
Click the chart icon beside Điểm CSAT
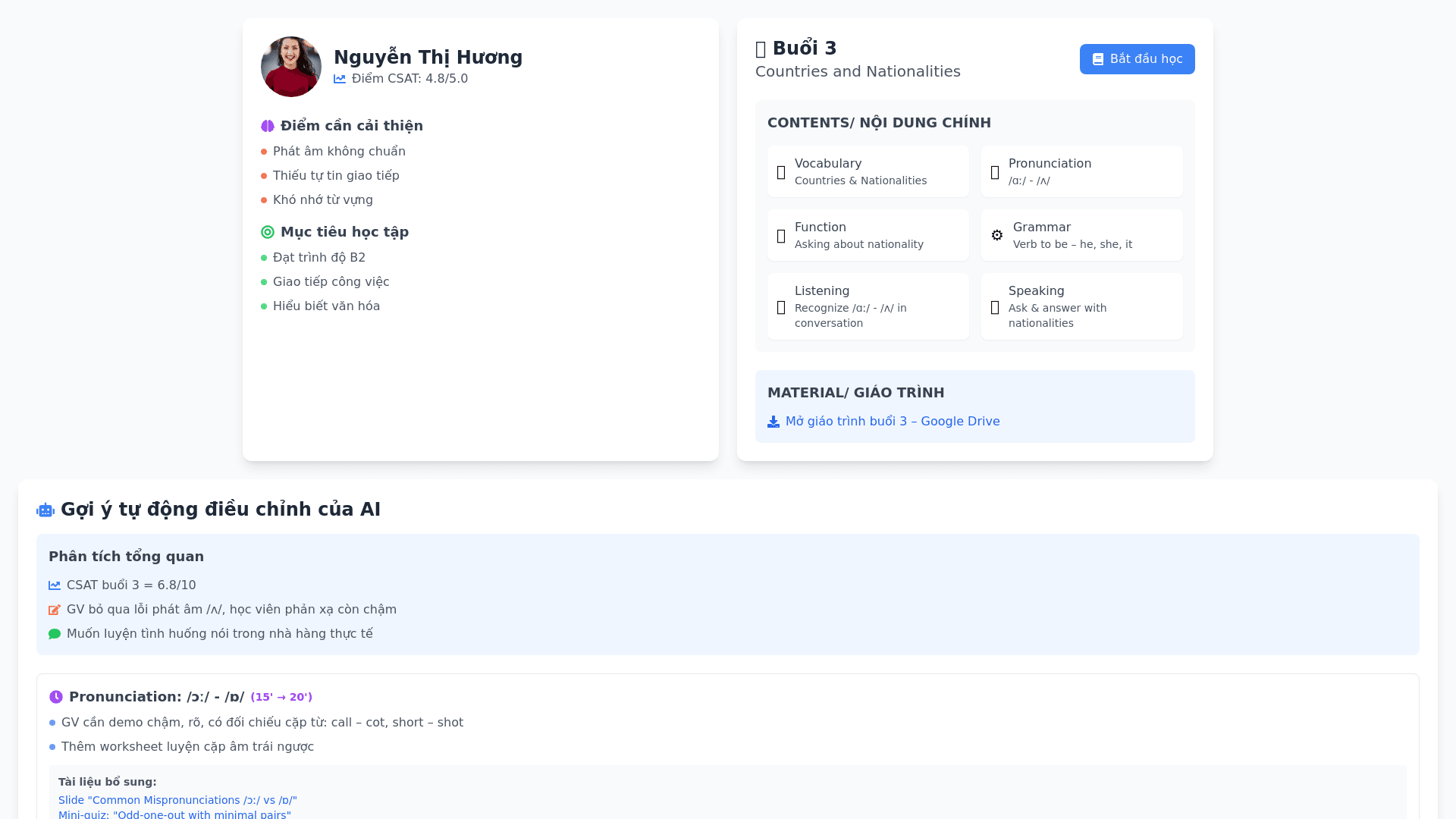click(x=340, y=79)
